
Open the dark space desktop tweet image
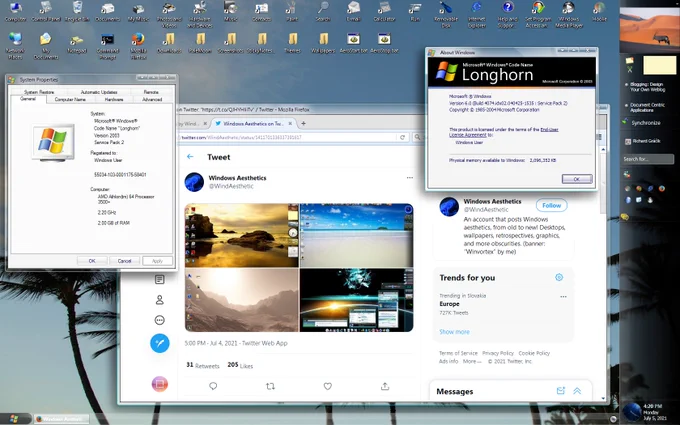[356, 300]
